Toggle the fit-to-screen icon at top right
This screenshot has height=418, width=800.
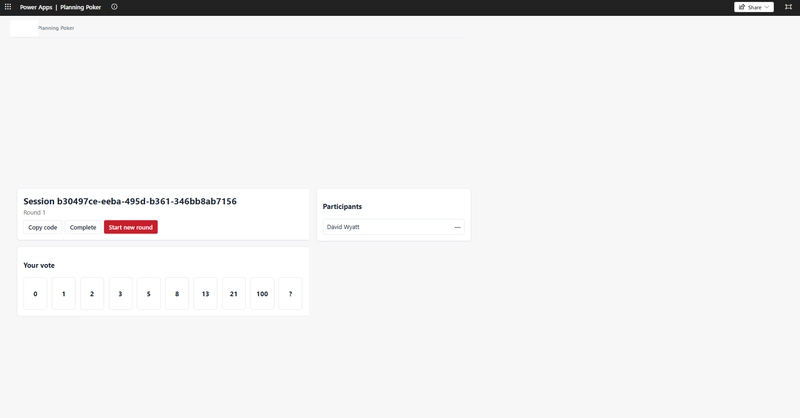pos(788,7)
